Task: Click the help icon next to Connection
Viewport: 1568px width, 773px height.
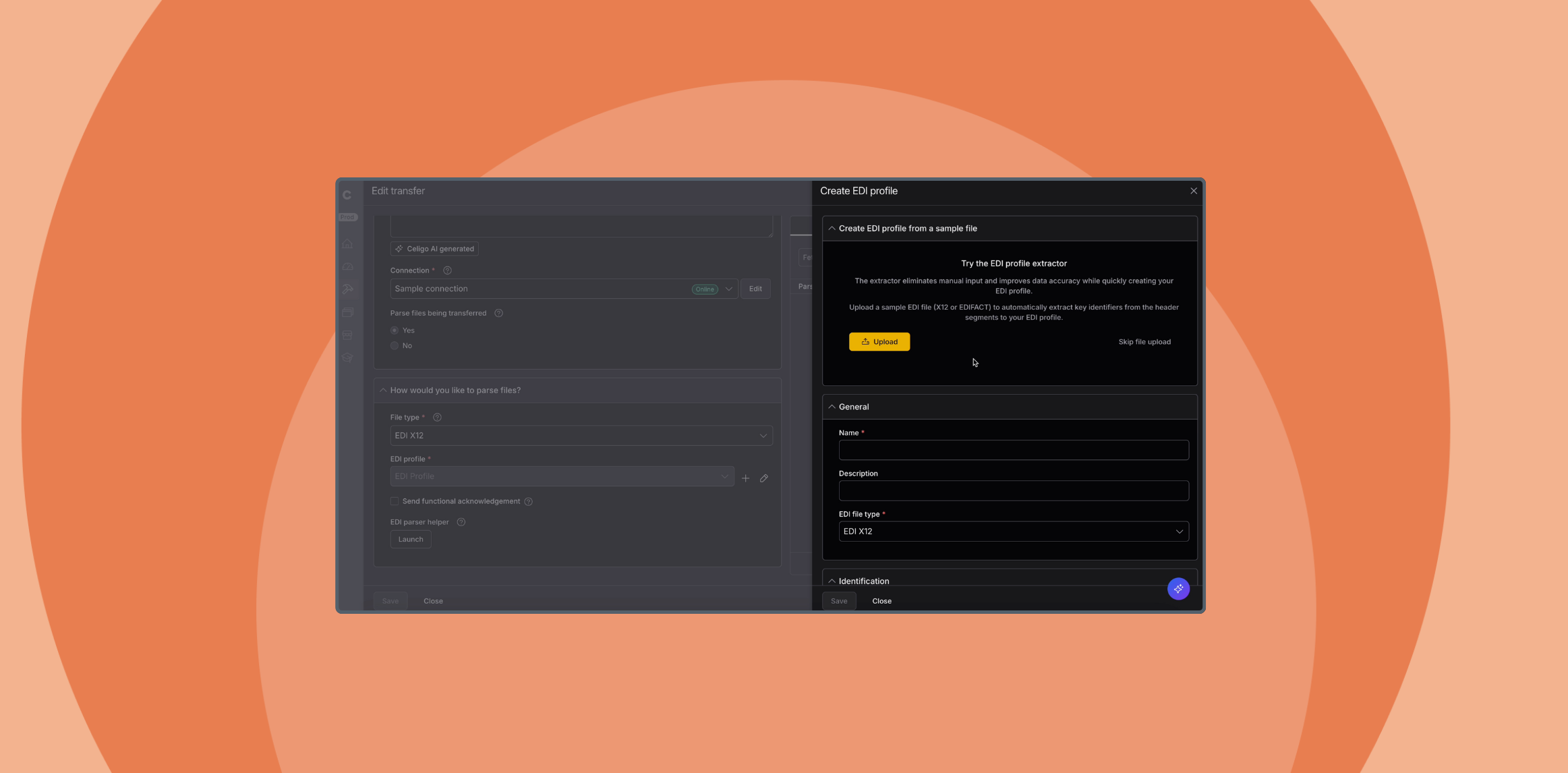Action: [x=447, y=270]
